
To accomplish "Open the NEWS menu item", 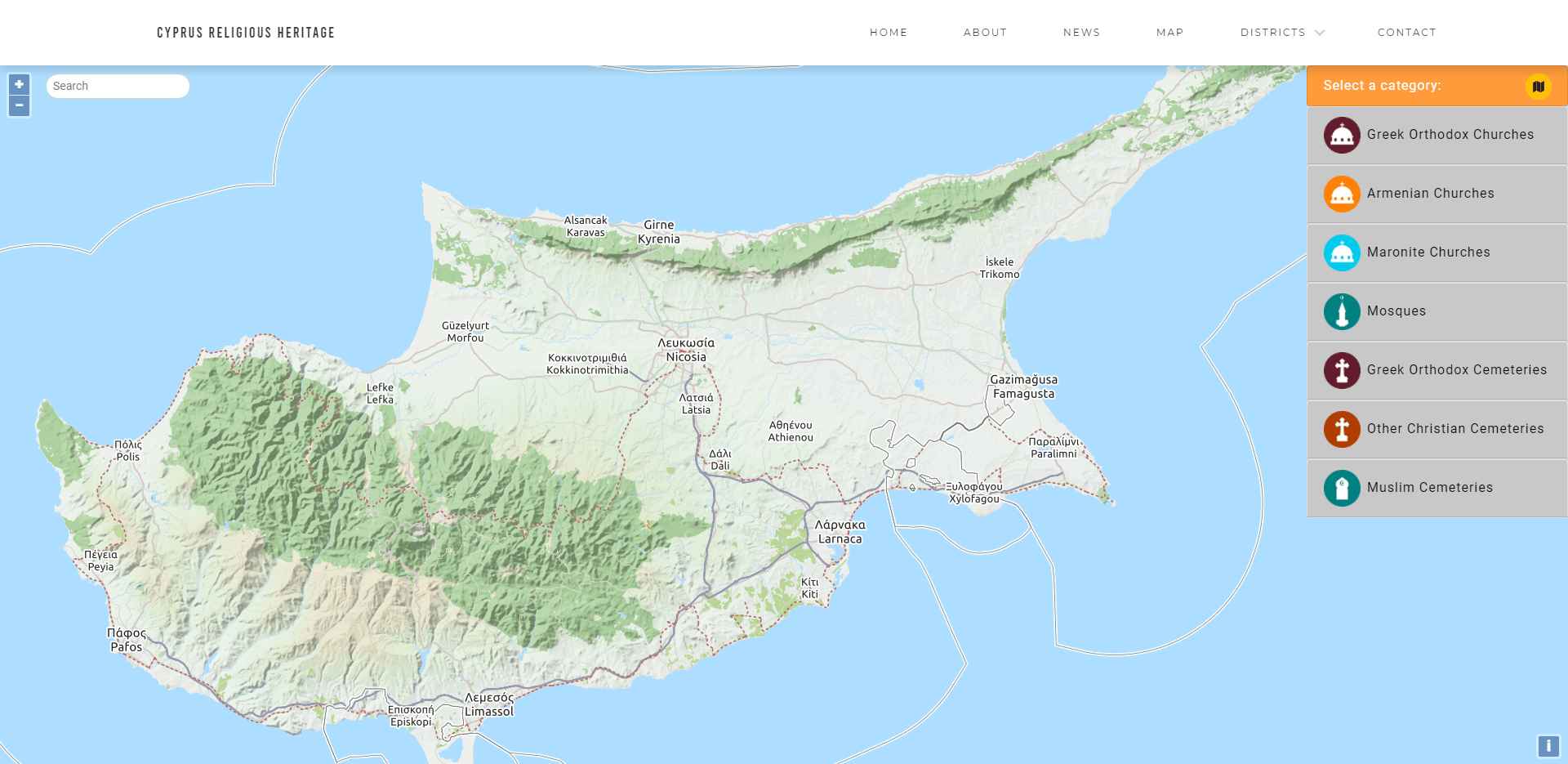I will (1081, 33).
